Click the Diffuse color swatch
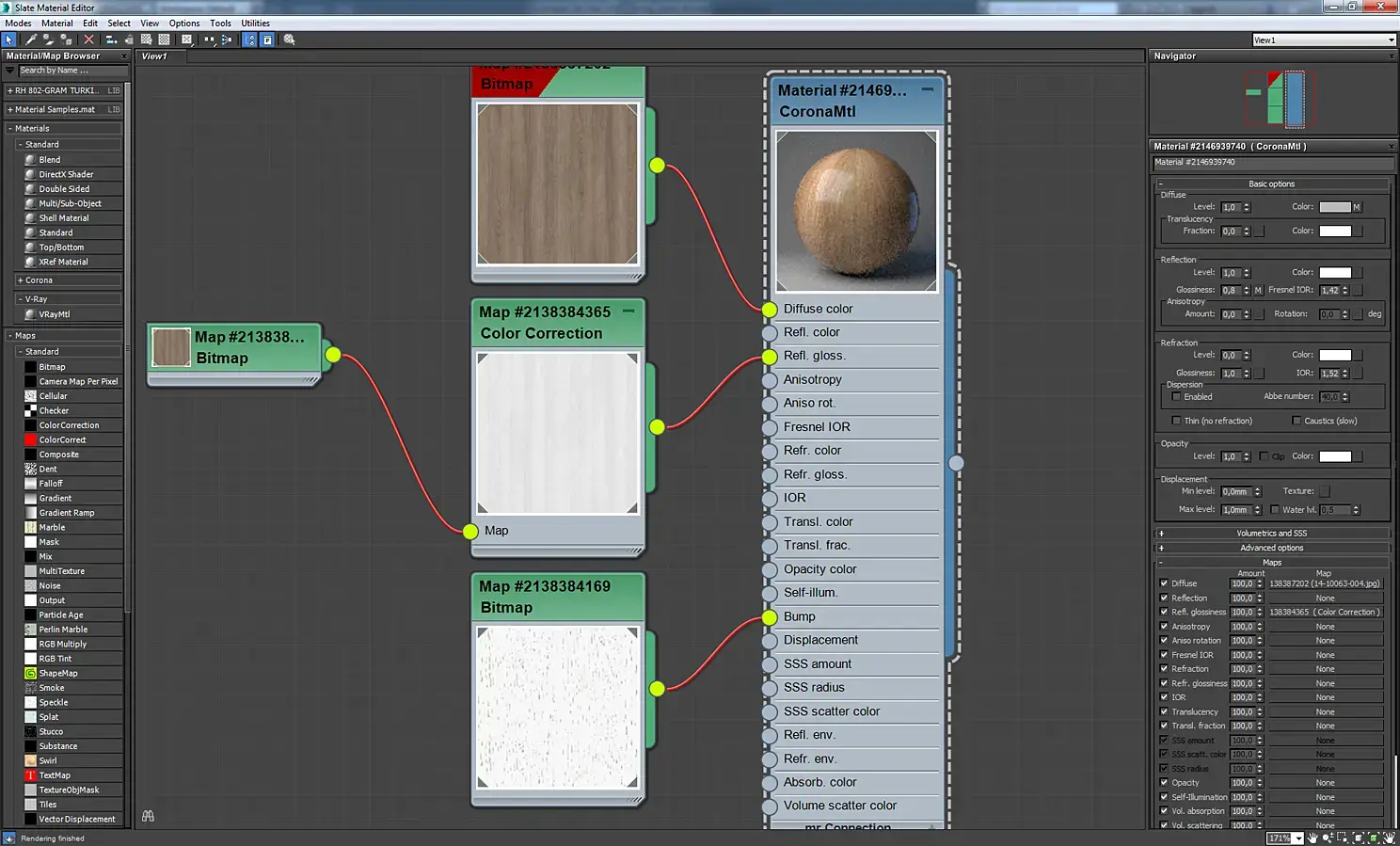 coord(1334,207)
